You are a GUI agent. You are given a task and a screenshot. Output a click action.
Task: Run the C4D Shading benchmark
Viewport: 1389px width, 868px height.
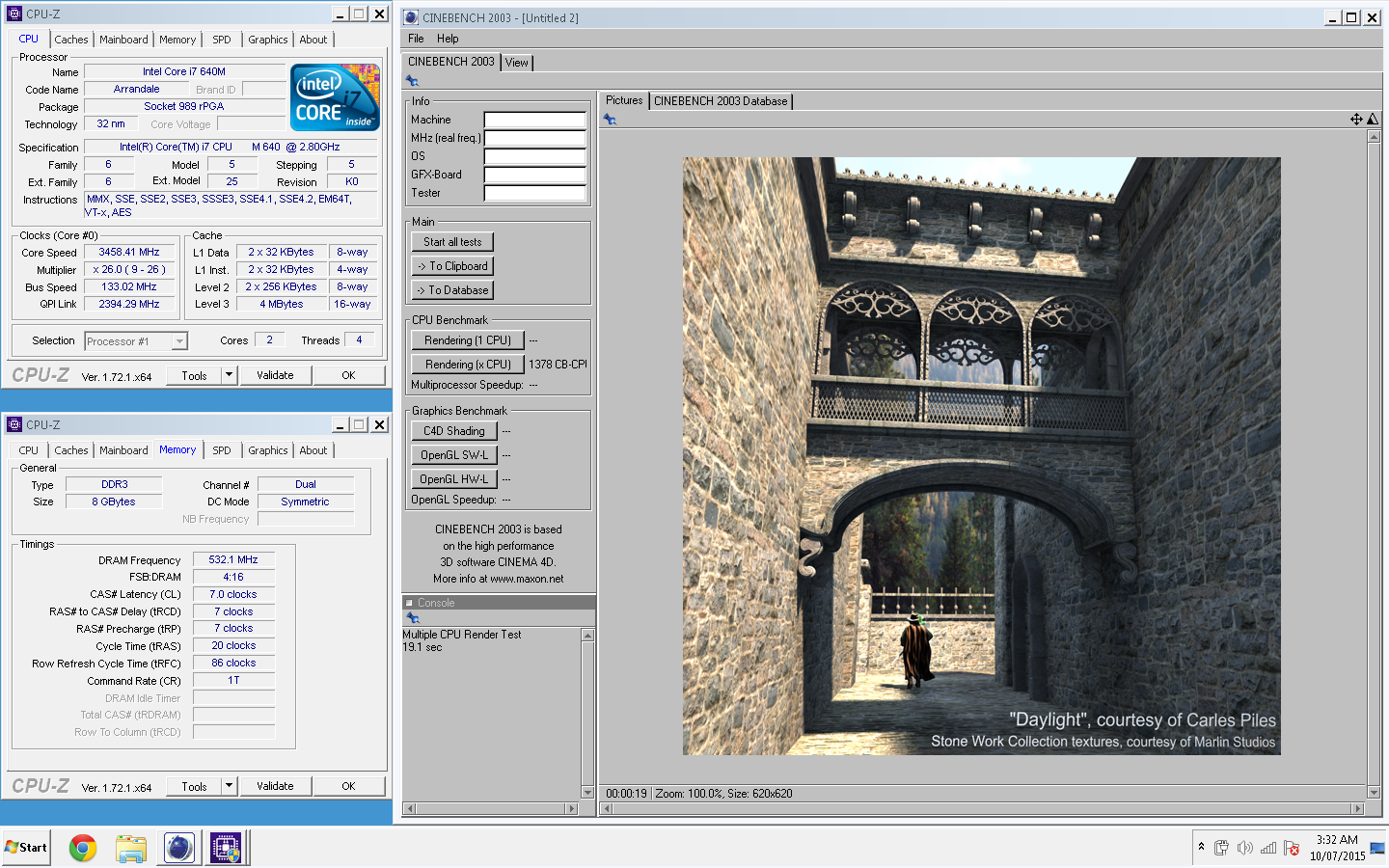[x=454, y=431]
